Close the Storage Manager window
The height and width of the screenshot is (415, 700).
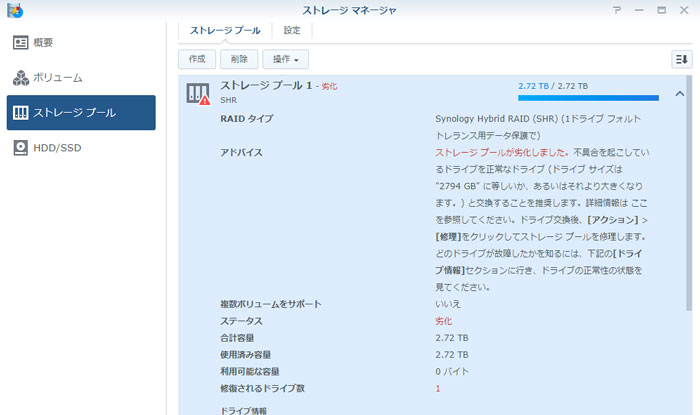(684, 10)
